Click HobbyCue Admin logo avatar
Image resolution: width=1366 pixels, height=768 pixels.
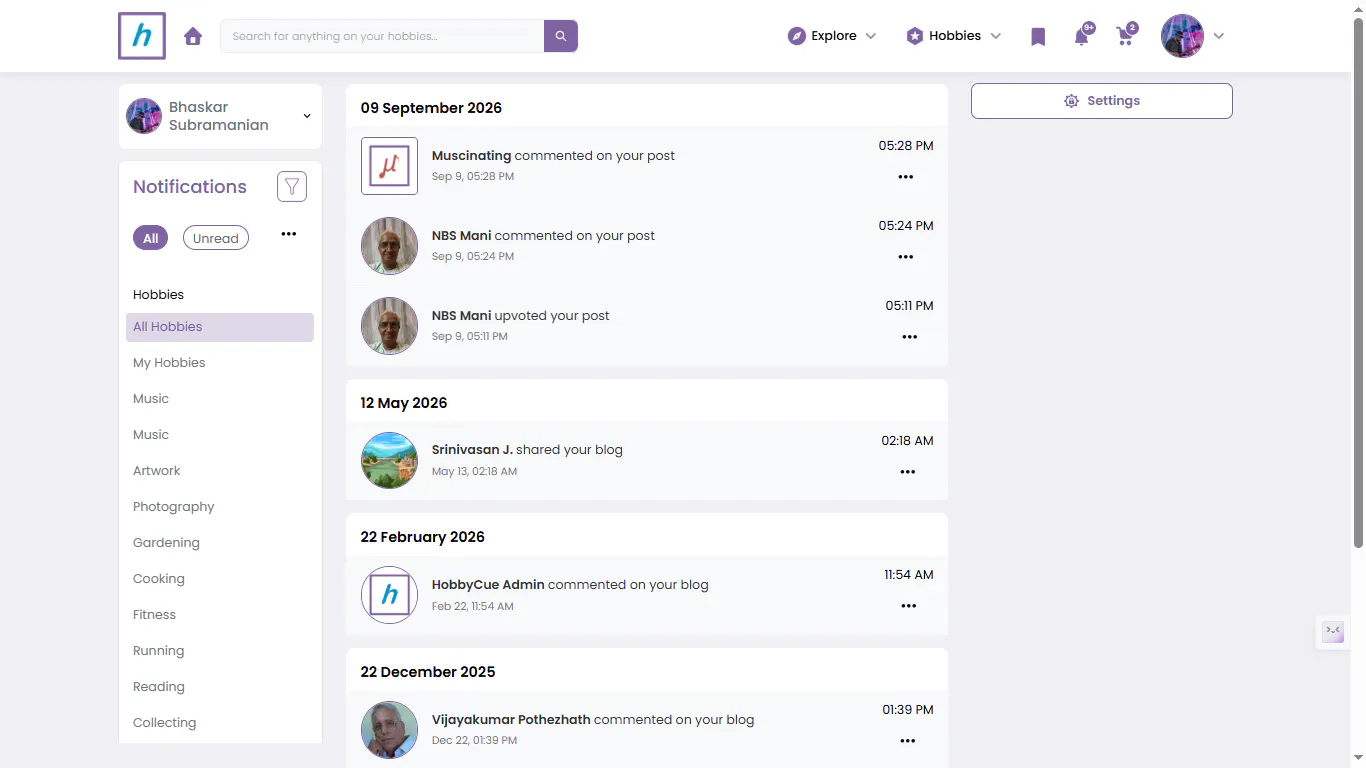coord(389,595)
